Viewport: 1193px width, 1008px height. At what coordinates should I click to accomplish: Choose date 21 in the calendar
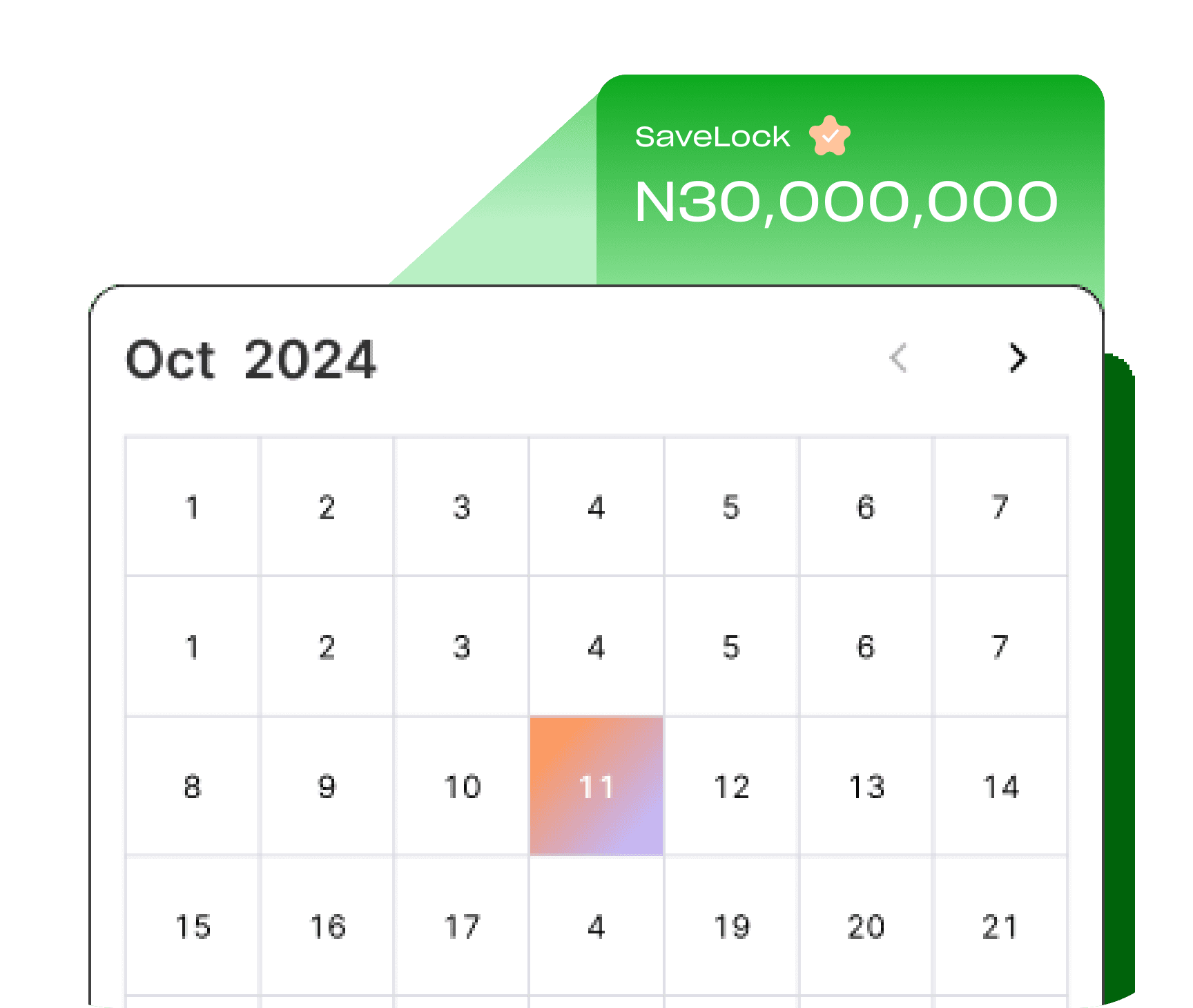click(1000, 927)
